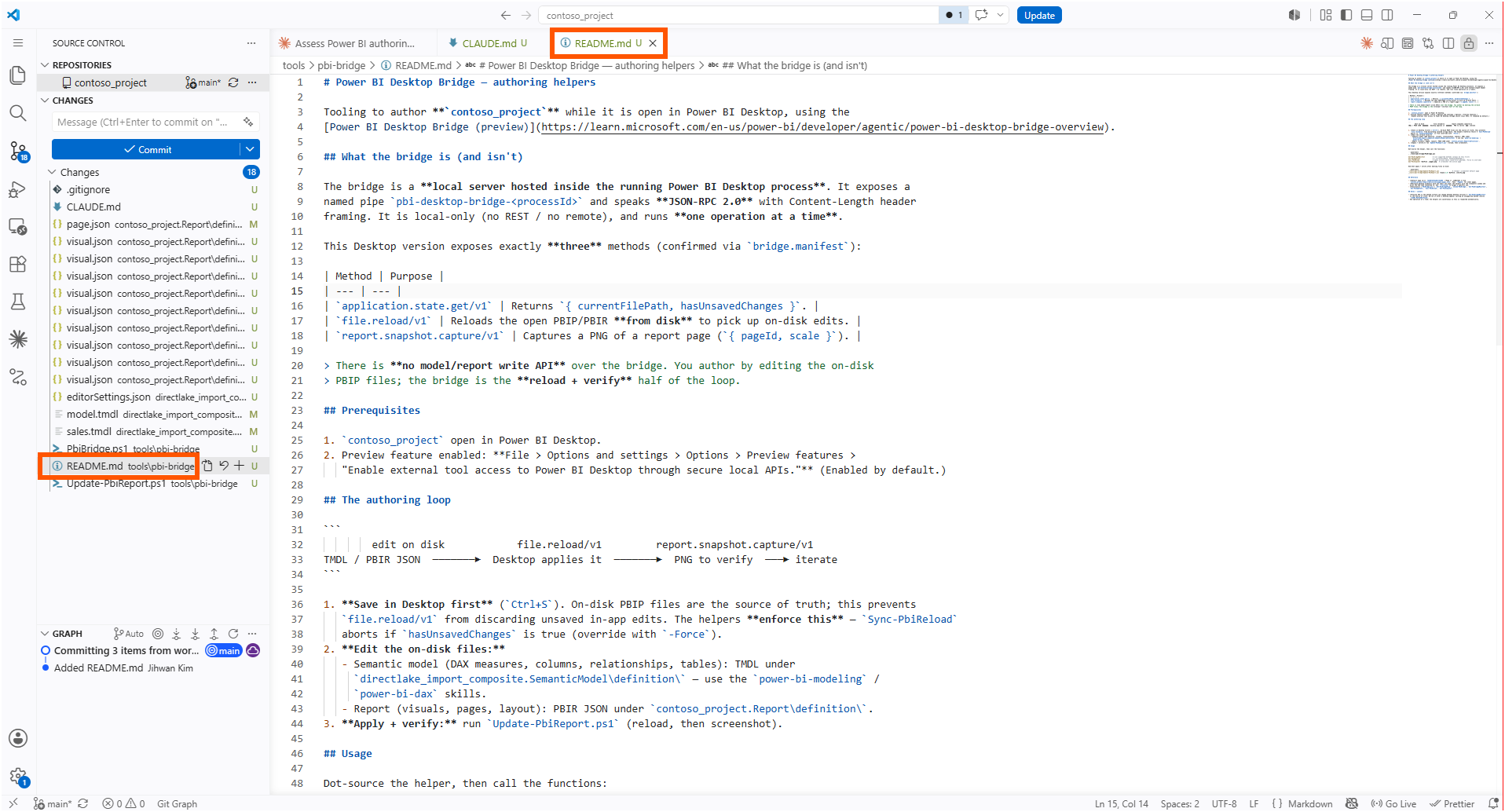1505x812 pixels.
Task: Click the contoso_project command center search box
Action: coord(738,15)
